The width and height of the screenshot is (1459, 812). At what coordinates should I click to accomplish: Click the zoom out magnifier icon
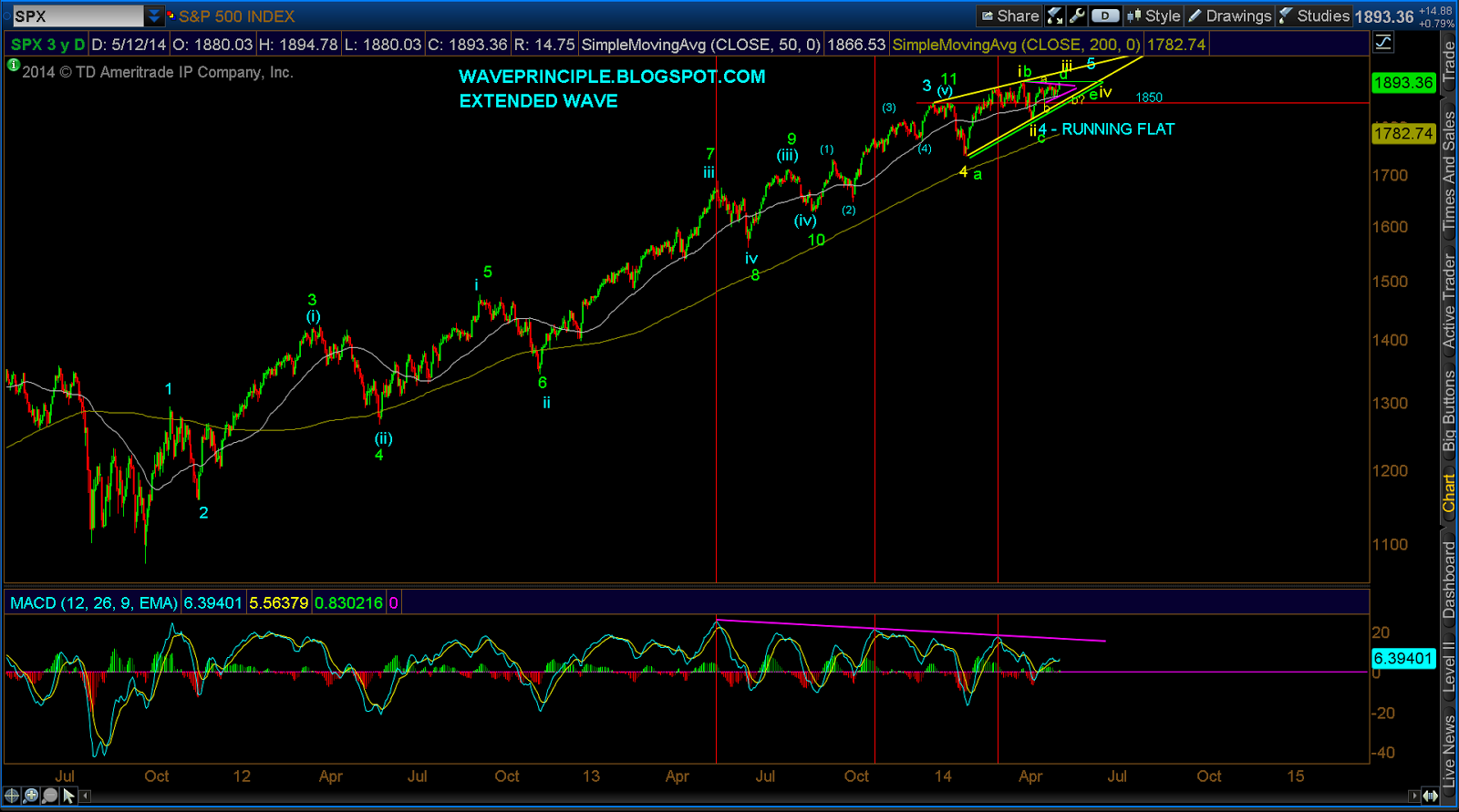click(49, 796)
